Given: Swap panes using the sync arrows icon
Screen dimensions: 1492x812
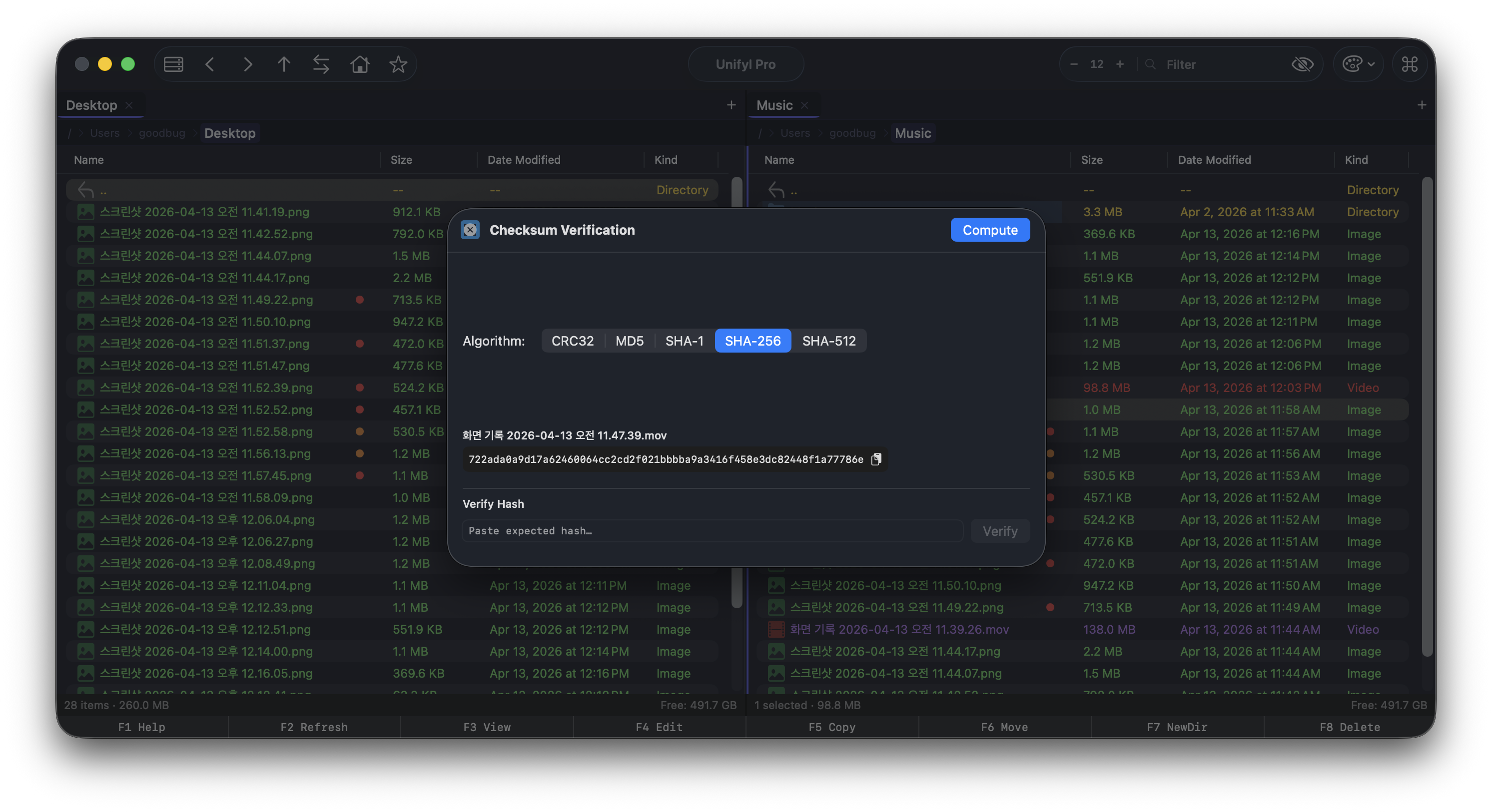Looking at the screenshot, I should pyautogui.click(x=321, y=64).
